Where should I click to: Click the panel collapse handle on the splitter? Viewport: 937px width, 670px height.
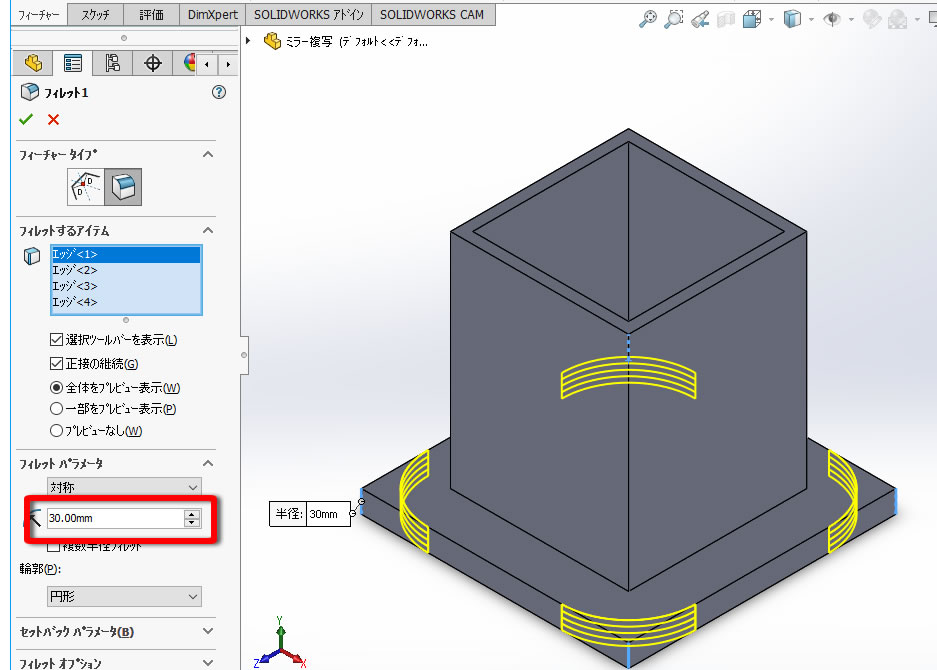click(x=244, y=355)
